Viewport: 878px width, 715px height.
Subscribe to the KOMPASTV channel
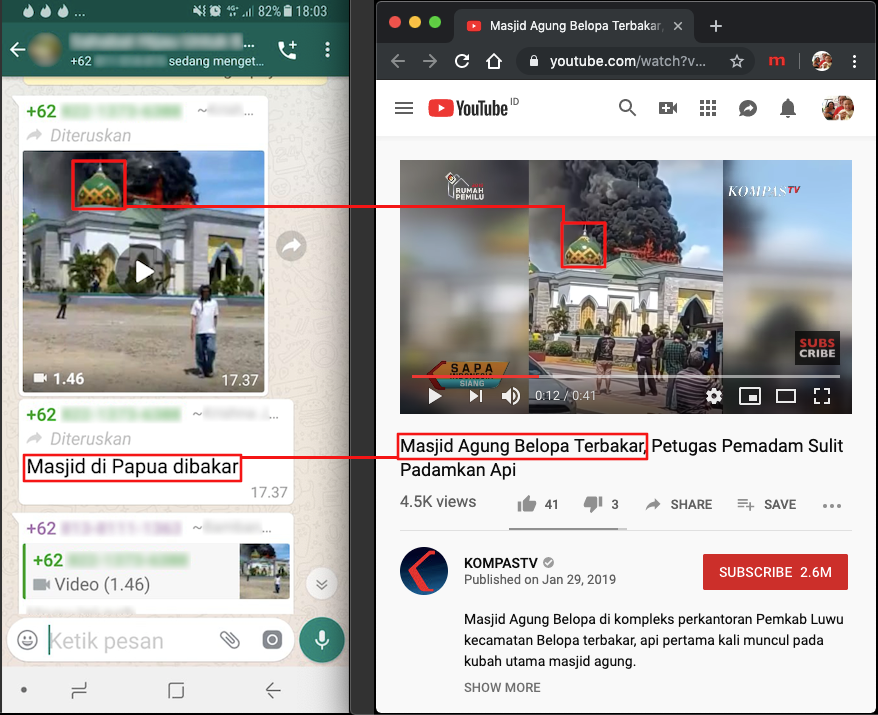(x=775, y=572)
